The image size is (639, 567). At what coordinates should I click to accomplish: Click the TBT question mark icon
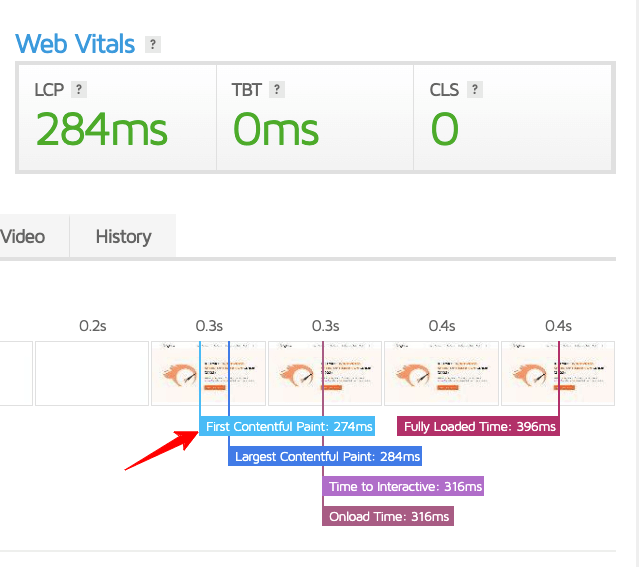click(277, 89)
